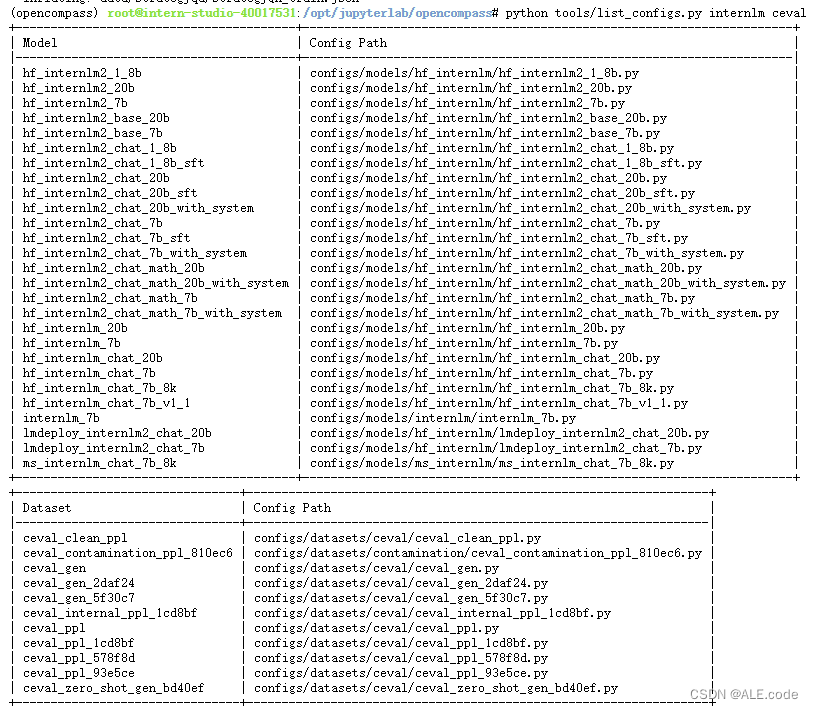Click ceval_zero_shot_gen_bd40ef dataset name
Screen dimensions: 813x709
(114, 689)
